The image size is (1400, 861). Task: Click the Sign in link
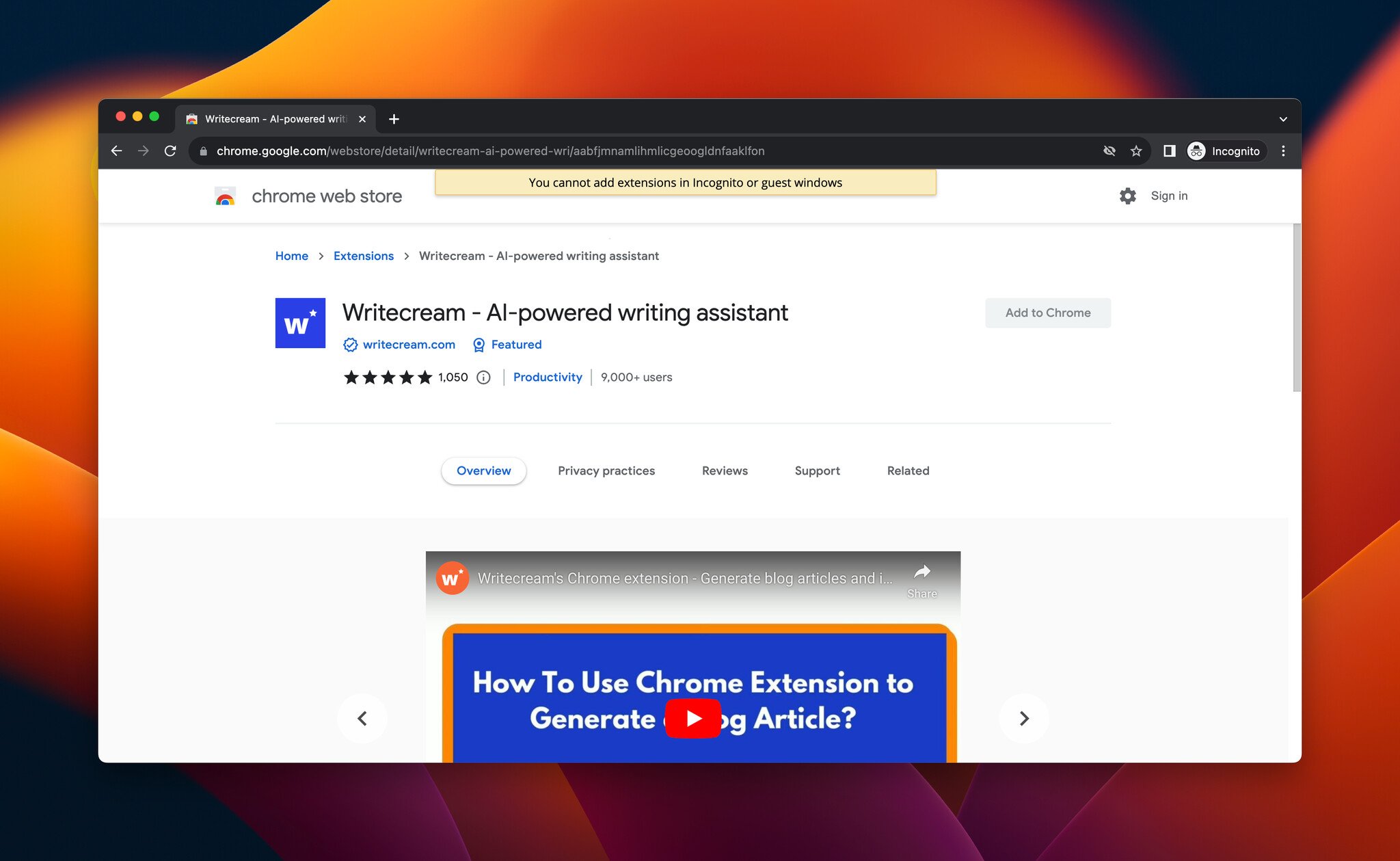[1168, 195]
